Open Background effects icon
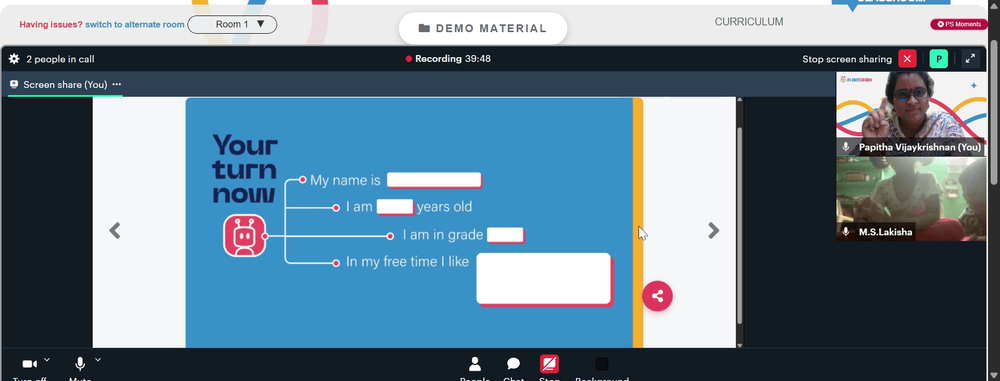This screenshot has height=381, width=1000. coord(601,364)
